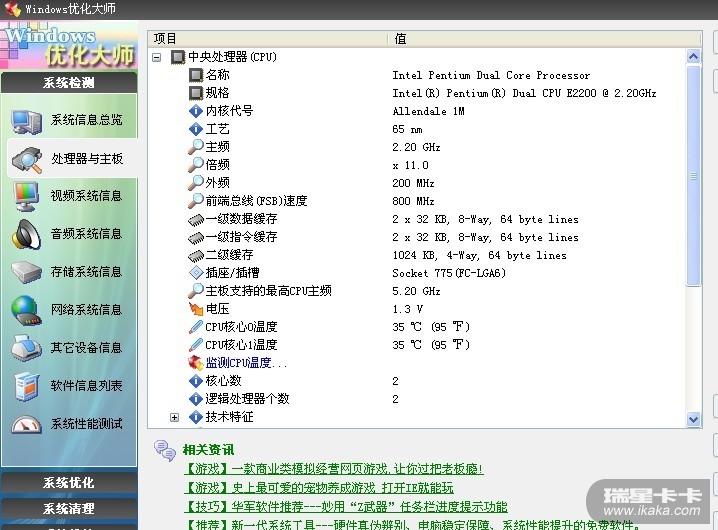
Task: Click diamond icon next to 插座/插槽
Action: [x=196, y=273]
